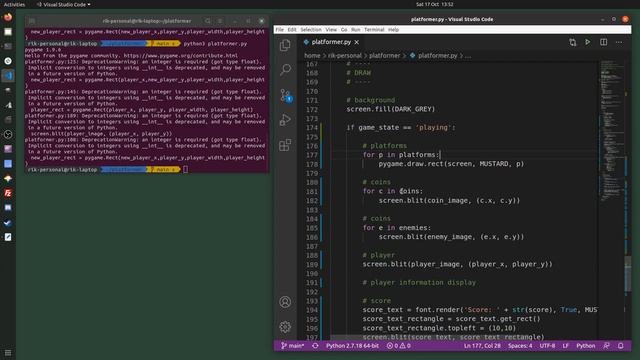
Task: Select the platformer.py editor tab
Action: coord(331,42)
